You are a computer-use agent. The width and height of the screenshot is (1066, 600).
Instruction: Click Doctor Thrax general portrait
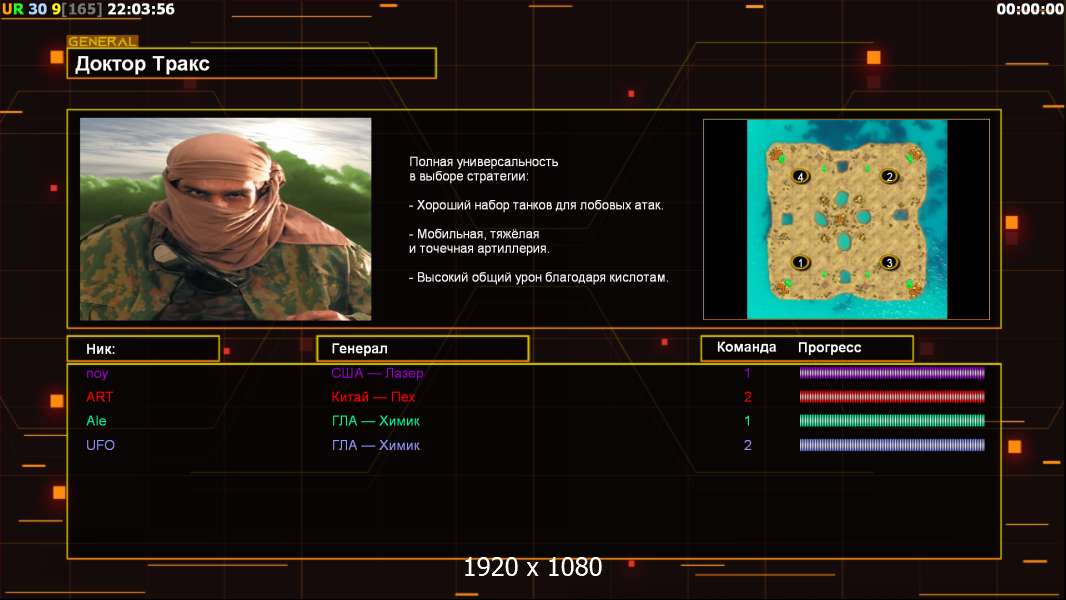tap(226, 219)
